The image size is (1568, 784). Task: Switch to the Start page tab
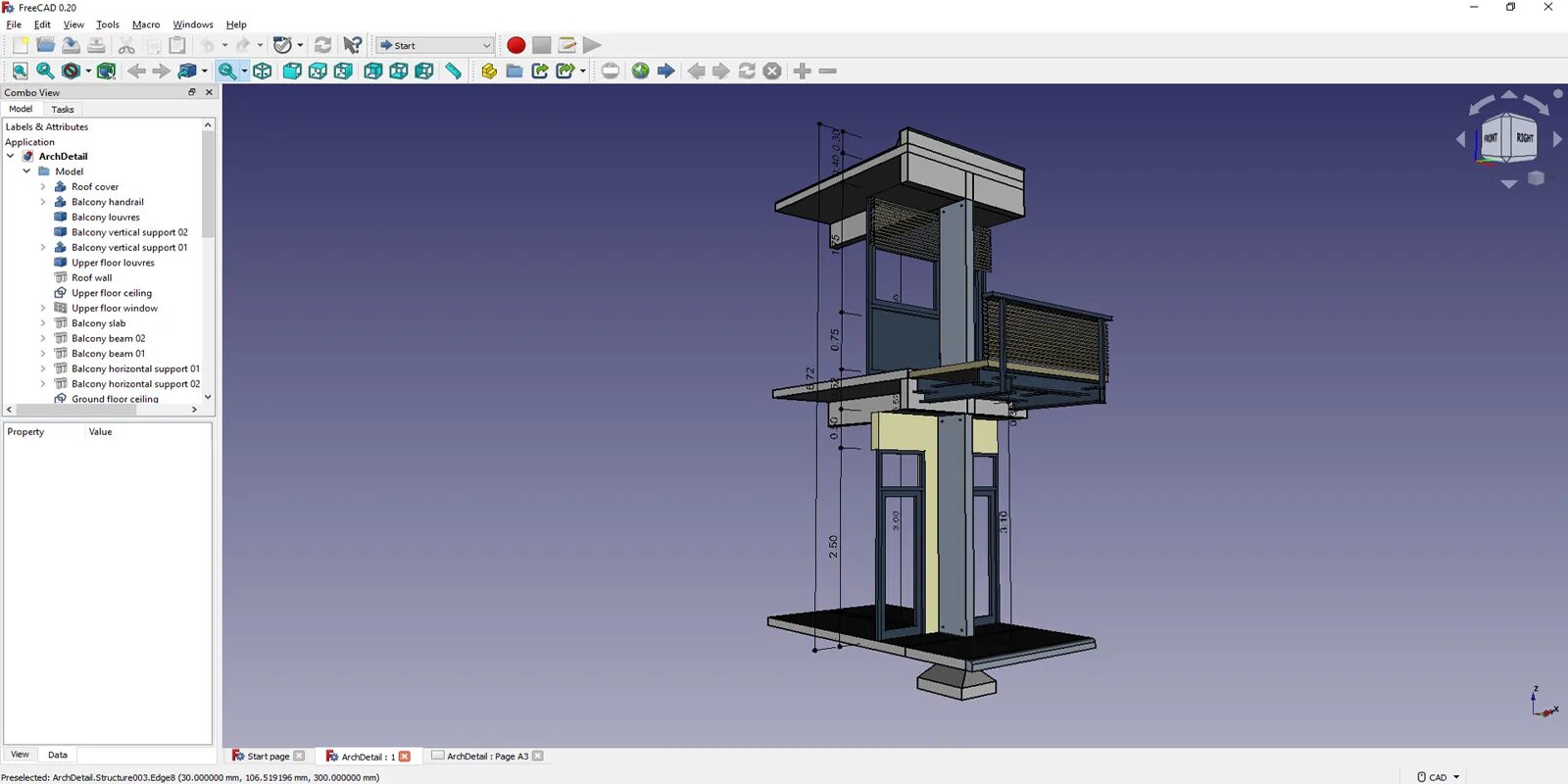(x=268, y=757)
